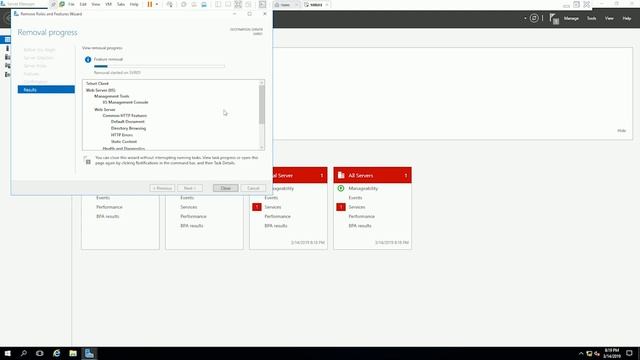Open the notifications flag in Server Manager
Image resolution: width=640 pixels, height=360 pixels.
pos(553,18)
